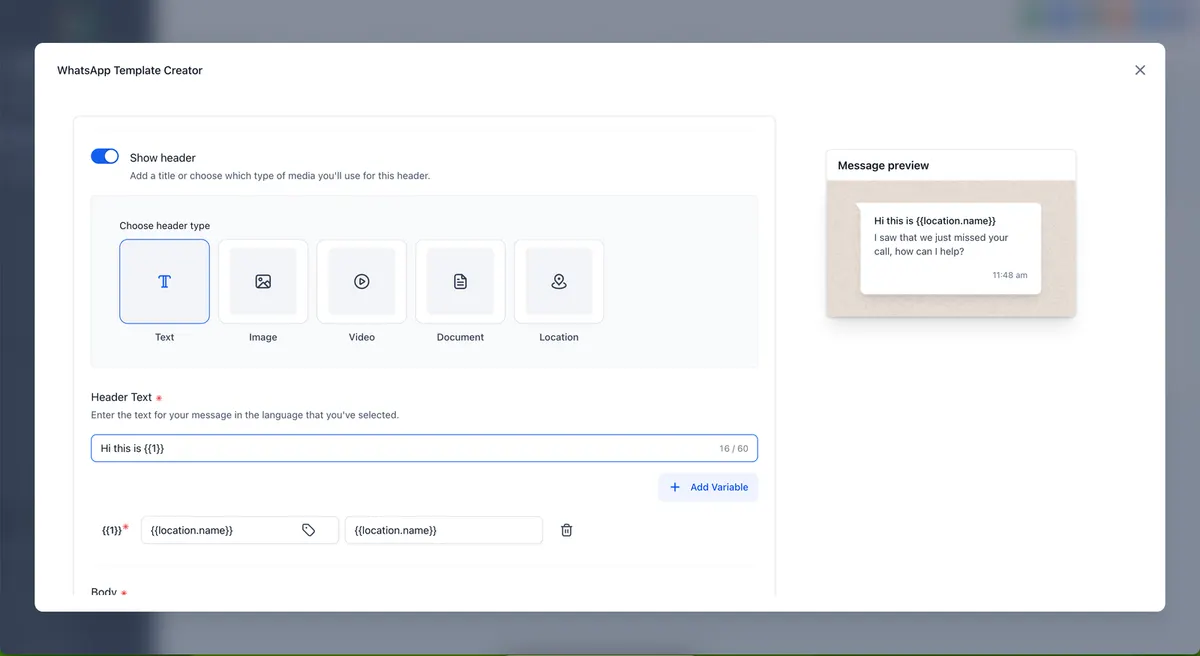
Task: Click the message preview bubble
Action: click(950, 248)
